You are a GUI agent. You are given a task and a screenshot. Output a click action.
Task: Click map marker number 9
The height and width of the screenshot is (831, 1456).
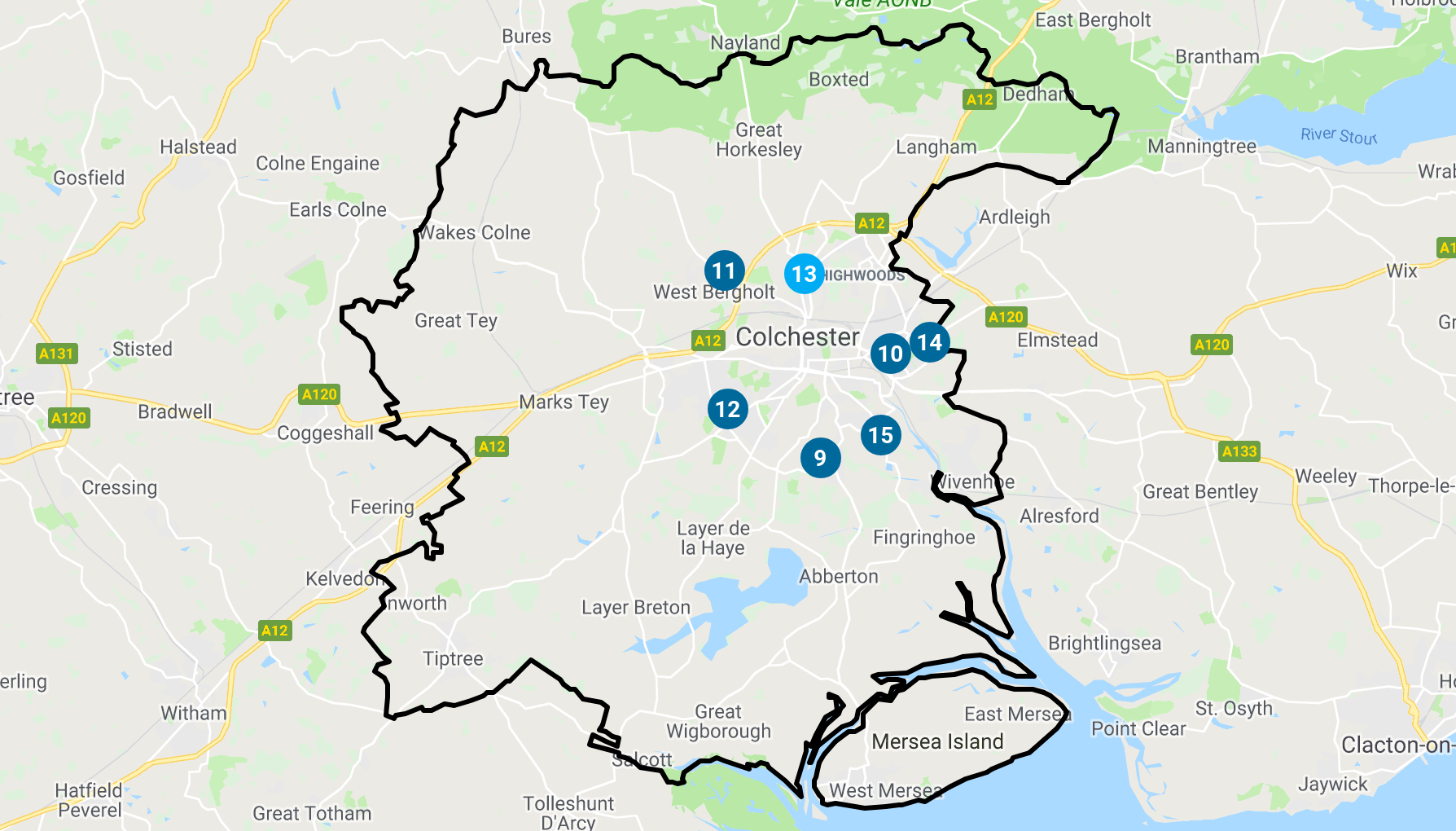click(x=820, y=458)
